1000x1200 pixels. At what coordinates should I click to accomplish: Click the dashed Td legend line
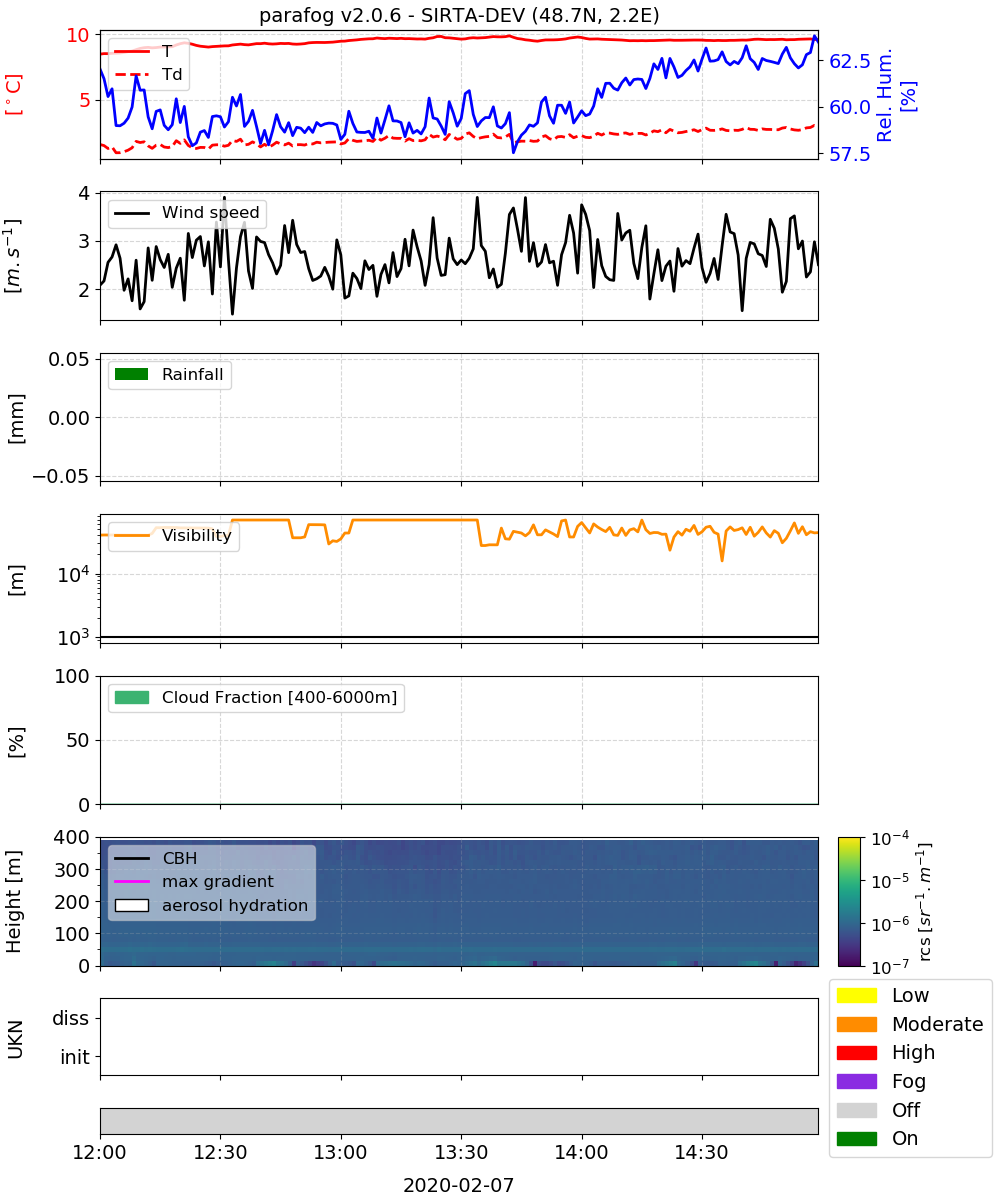coord(131,74)
